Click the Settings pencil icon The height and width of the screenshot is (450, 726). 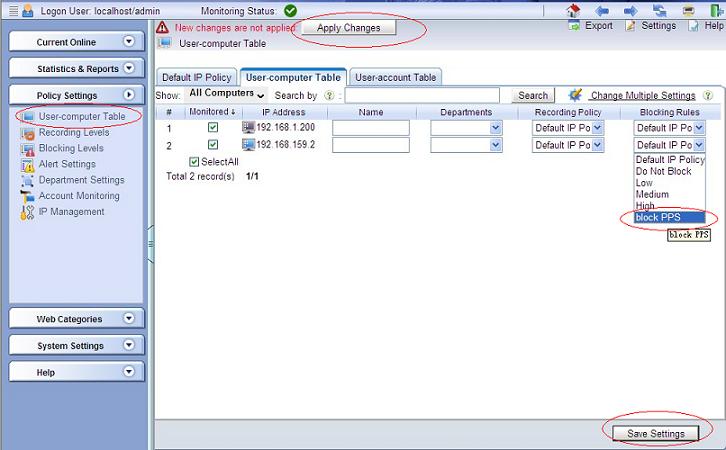coord(630,26)
